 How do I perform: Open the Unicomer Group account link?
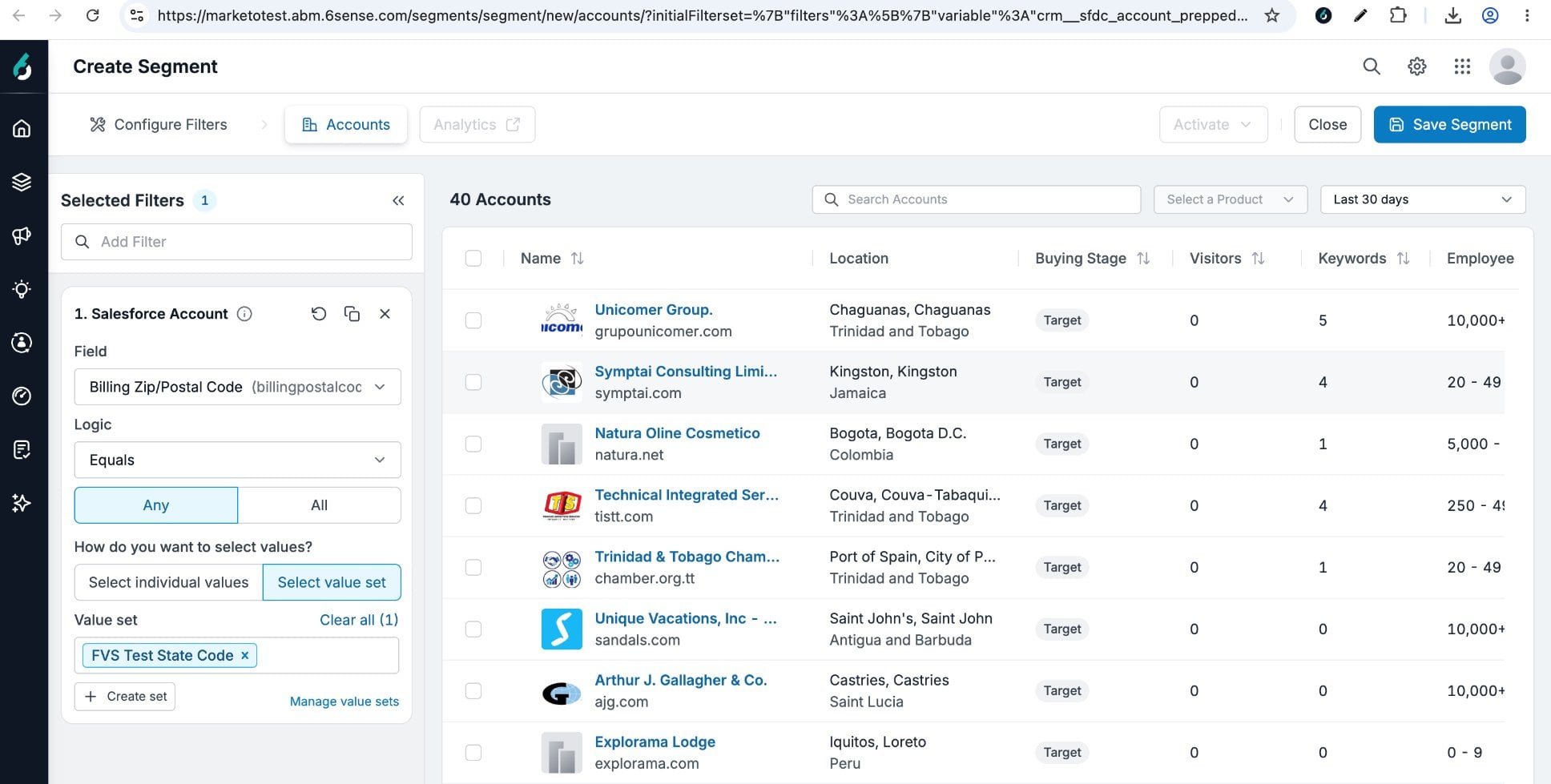(x=654, y=310)
